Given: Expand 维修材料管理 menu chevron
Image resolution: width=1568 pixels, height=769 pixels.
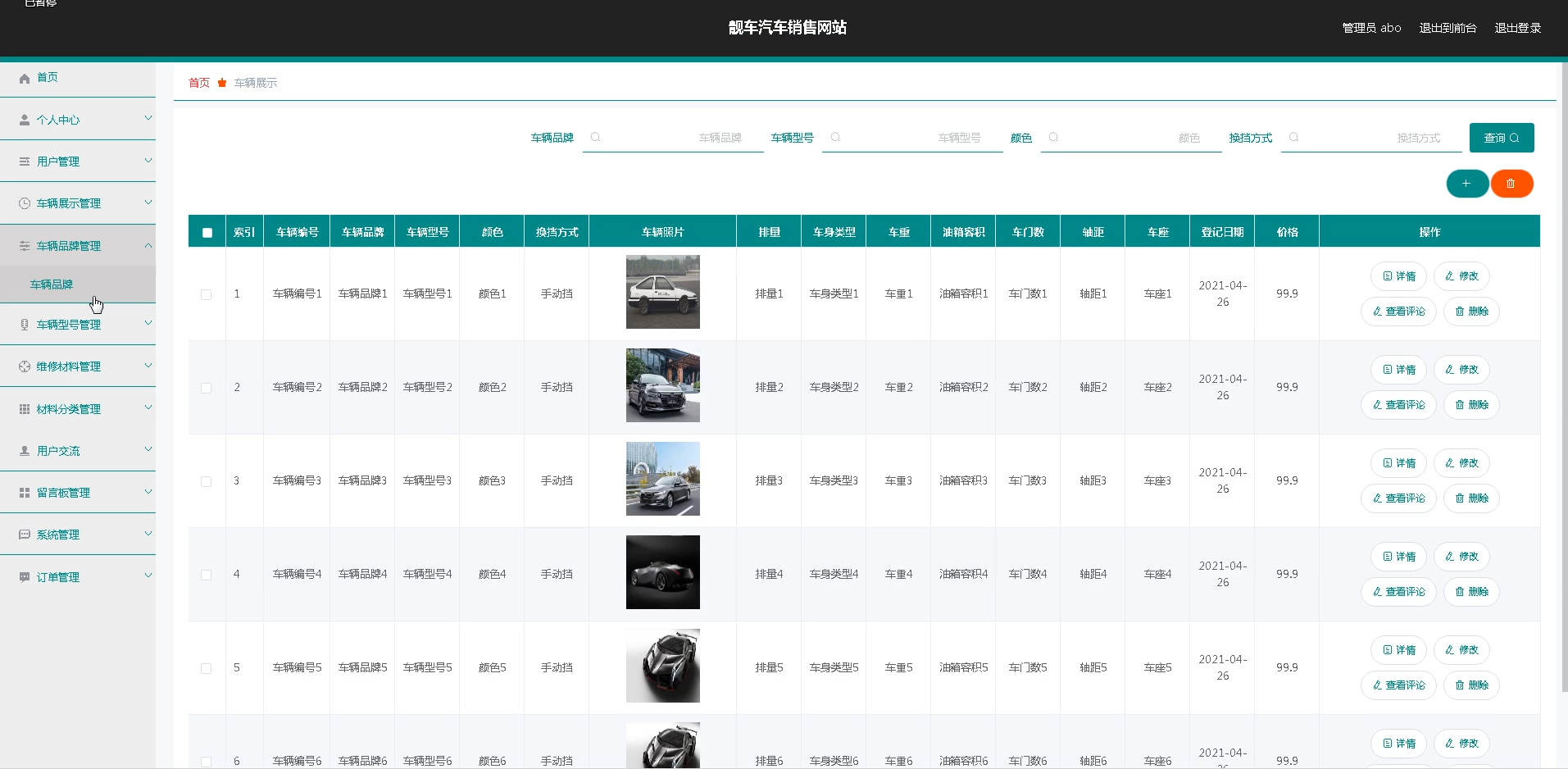Looking at the screenshot, I should (x=148, y=365).
